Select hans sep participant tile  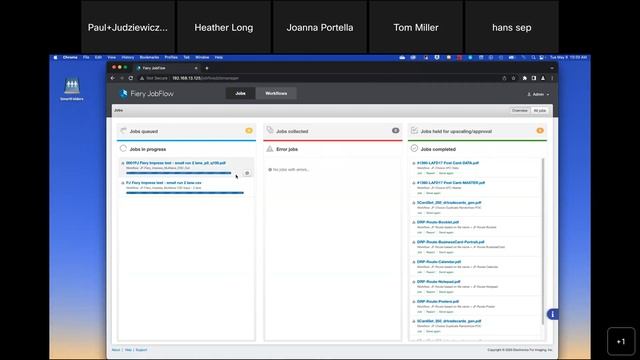pos(512,27)
